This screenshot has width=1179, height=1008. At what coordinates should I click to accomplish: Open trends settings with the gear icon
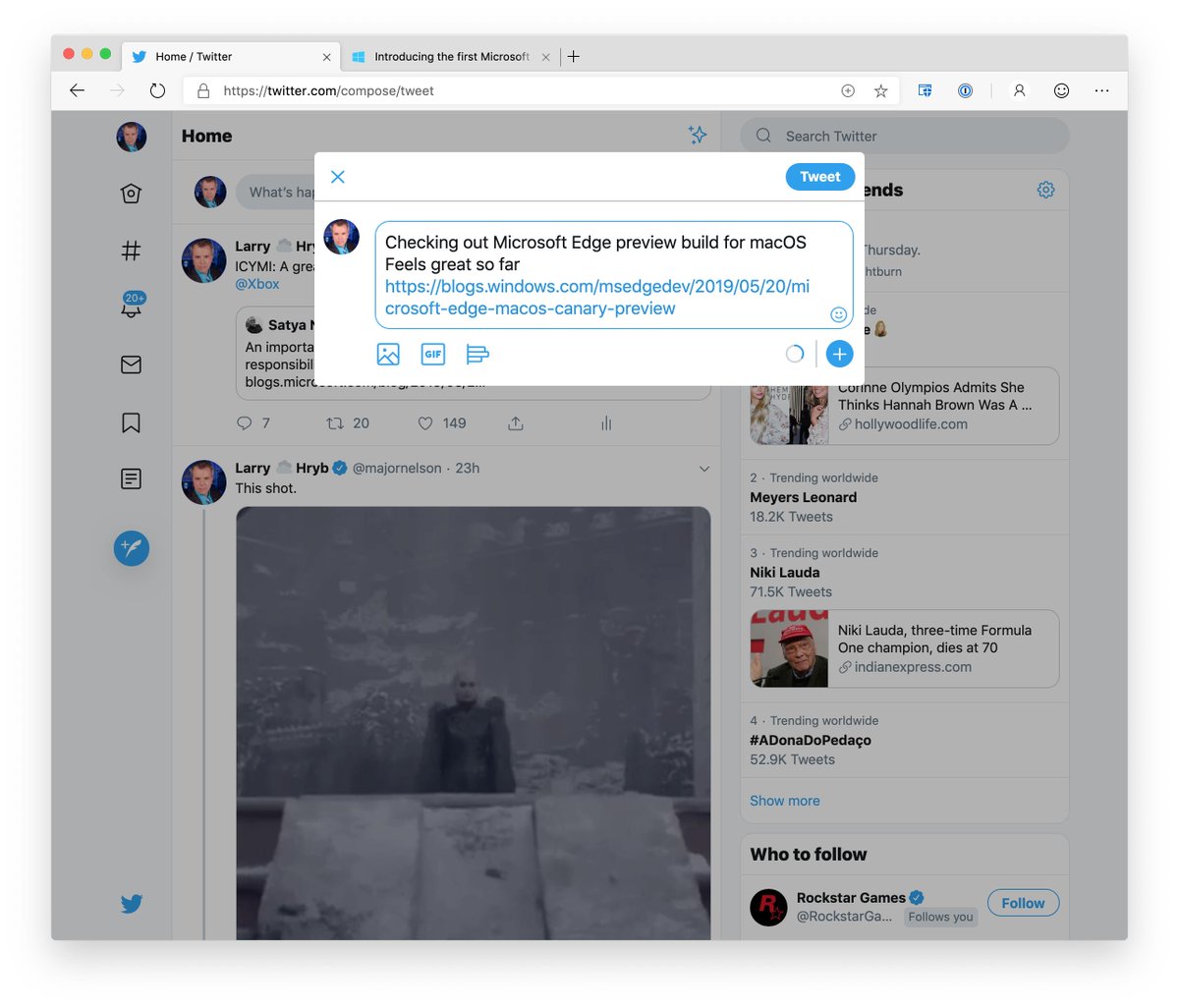1045,190
